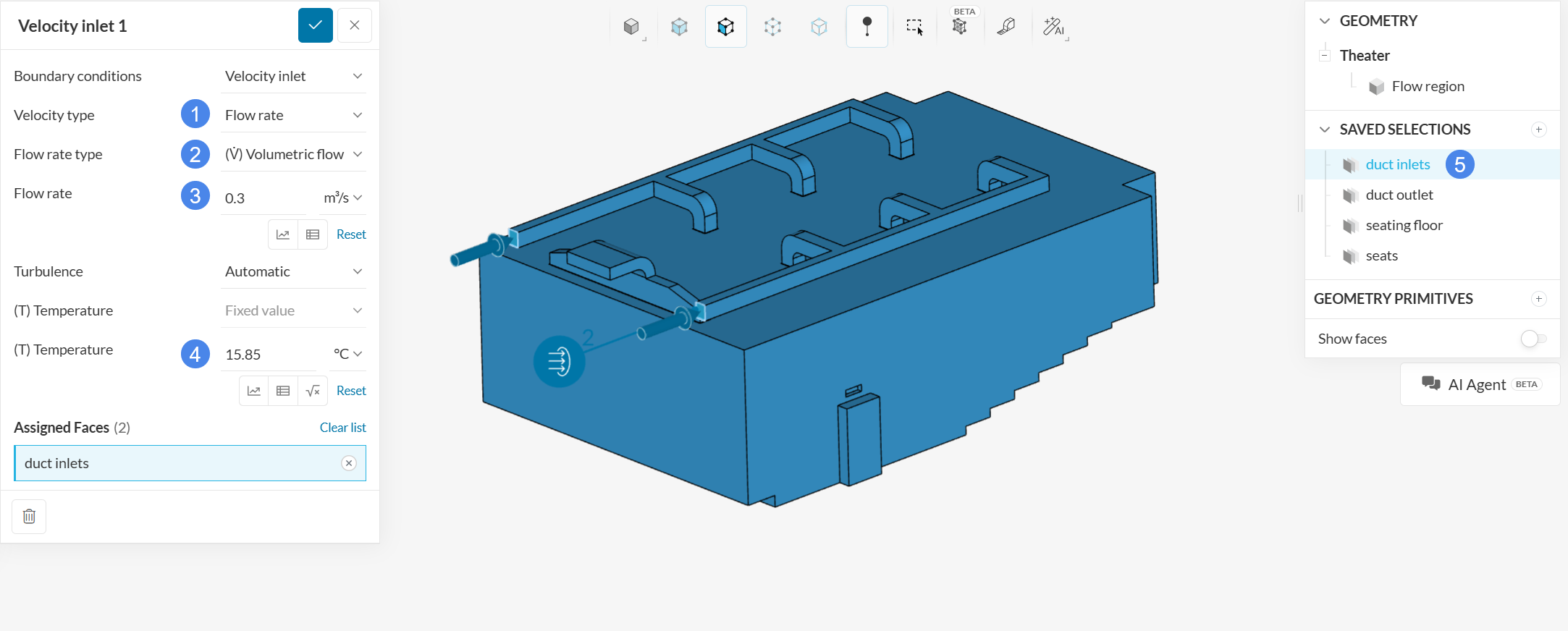Select the duct outlet saved selection
The width and height of the screenshot is (1568, 631).
click(1399, 195)
